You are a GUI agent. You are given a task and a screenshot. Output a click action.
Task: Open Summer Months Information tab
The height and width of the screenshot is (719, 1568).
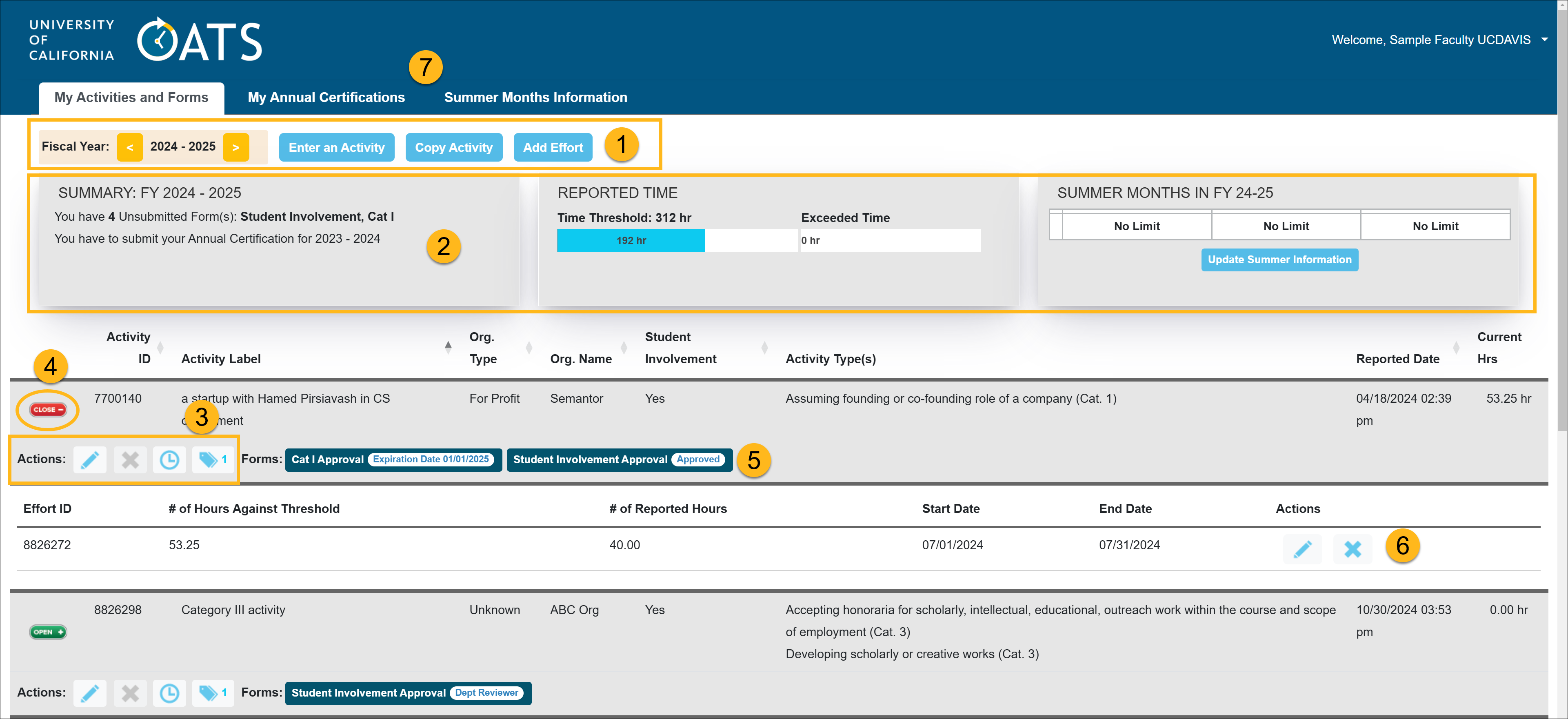pyautogui.click(x=535, y=98)
